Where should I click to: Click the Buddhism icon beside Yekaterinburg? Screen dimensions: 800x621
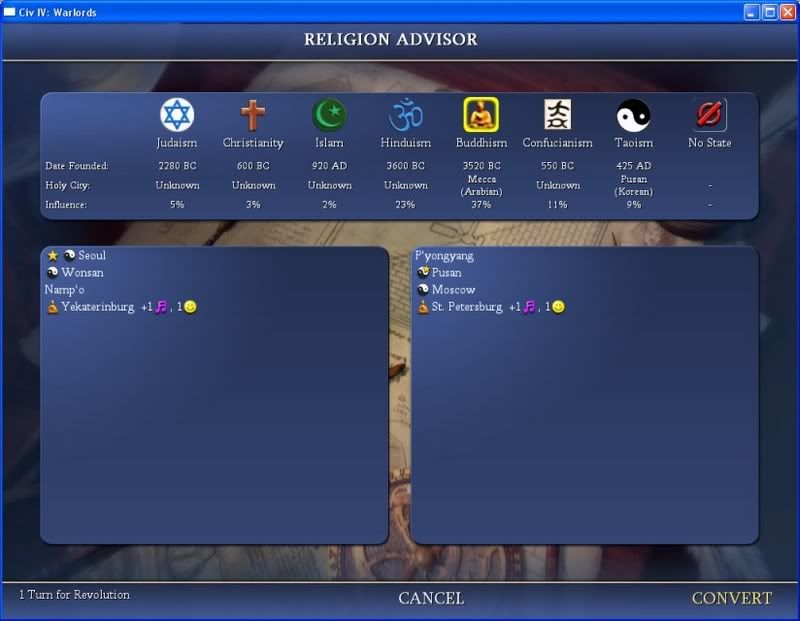click(53, 307)
